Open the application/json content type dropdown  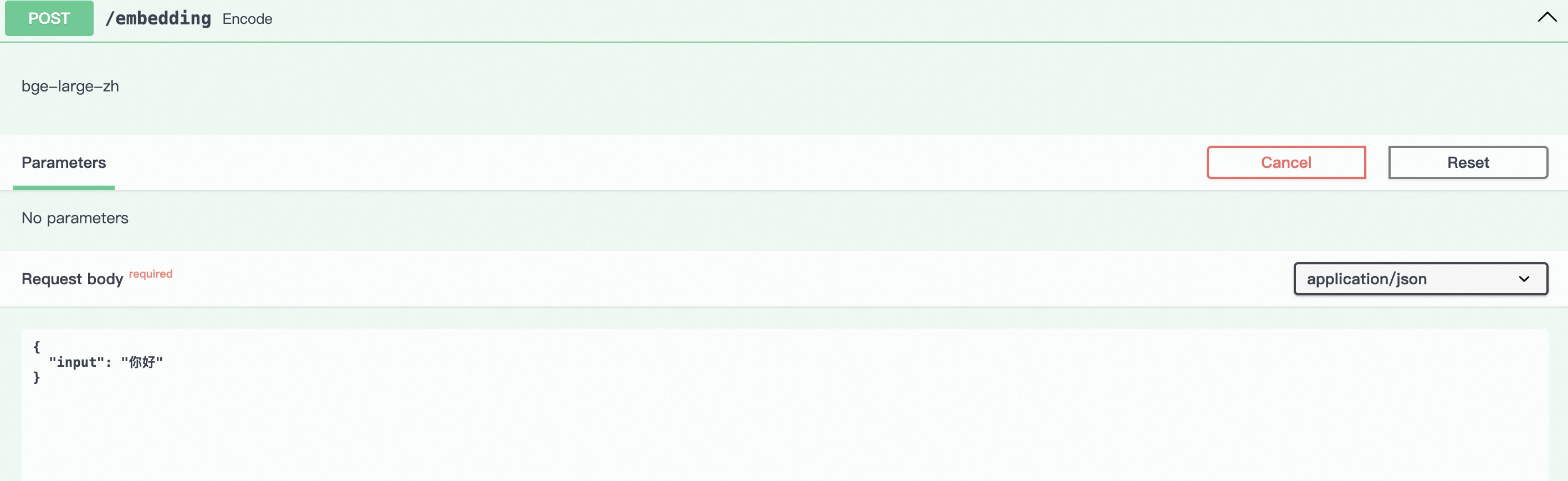pos(1420,279)
